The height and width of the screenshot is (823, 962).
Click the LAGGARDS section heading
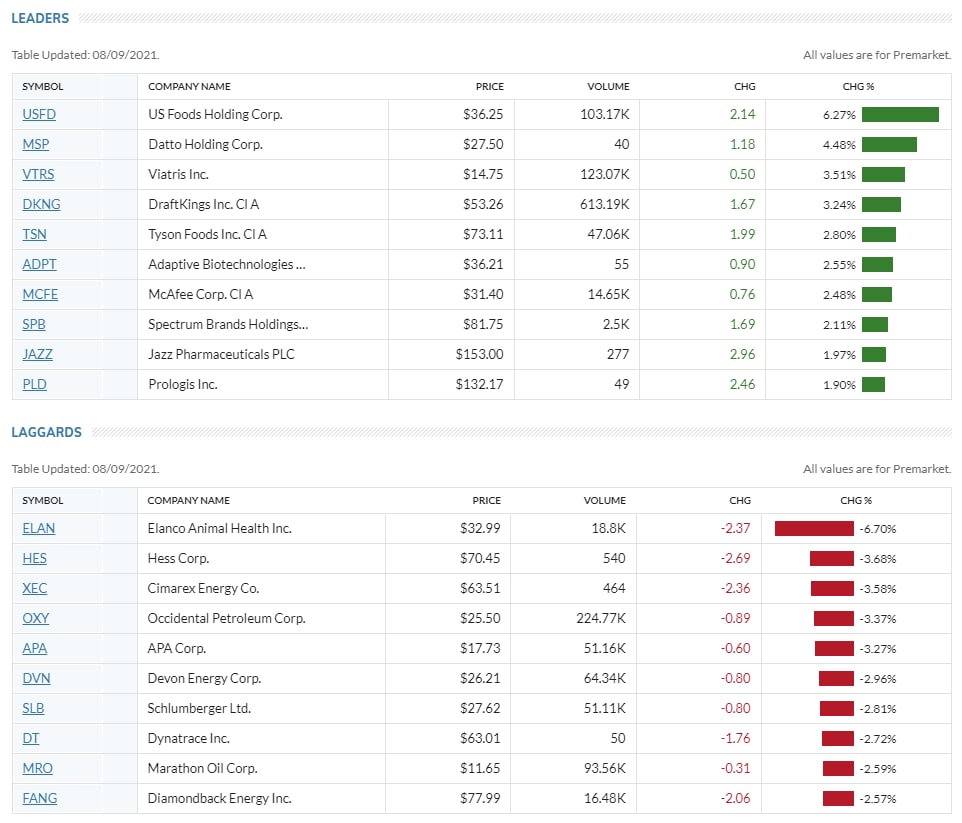[x=47, y=433]
